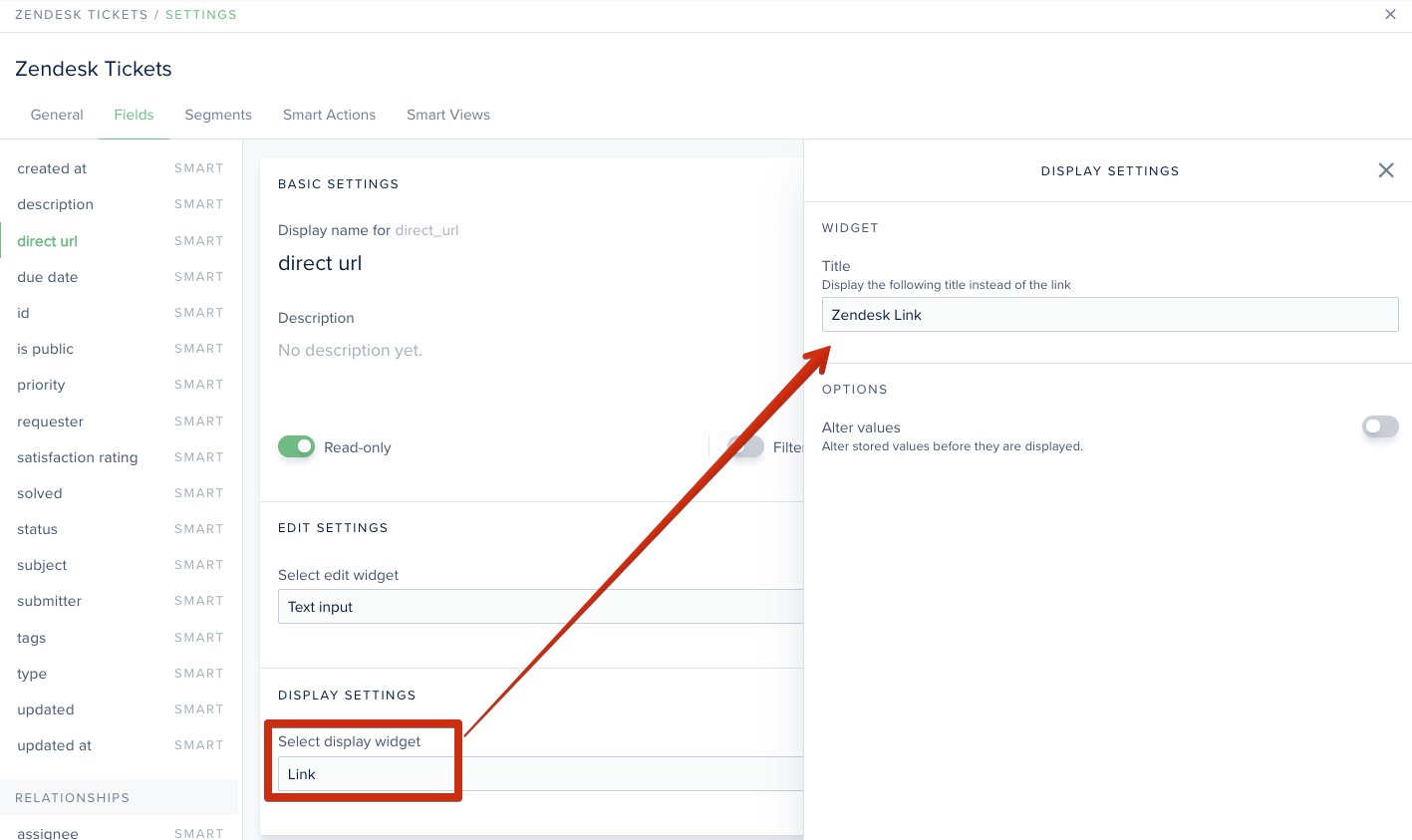1412x840 pixels.
Task: Edit the direct url display name
Action: tap(320, 263)
